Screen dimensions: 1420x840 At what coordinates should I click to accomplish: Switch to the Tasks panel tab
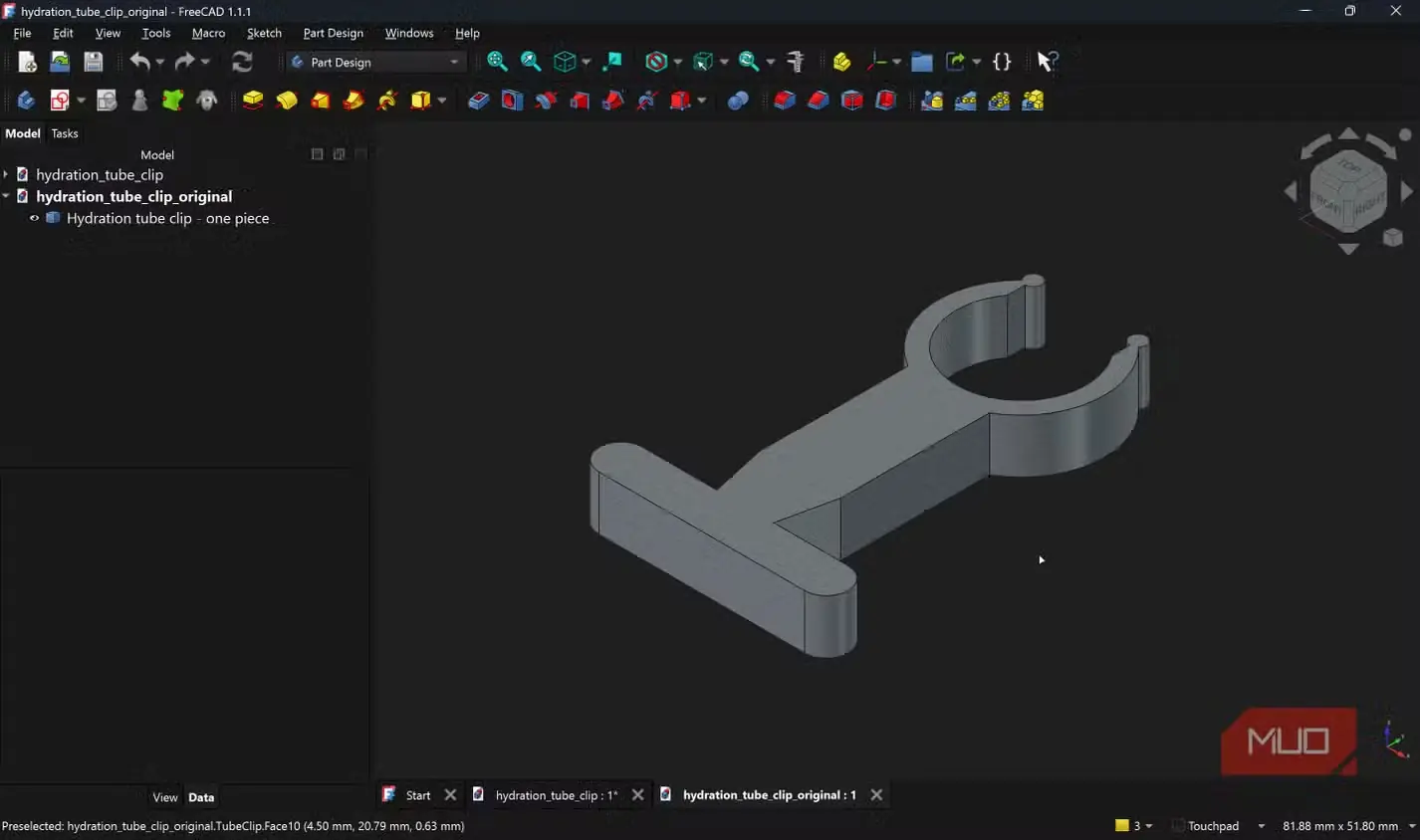click(65, 133)
